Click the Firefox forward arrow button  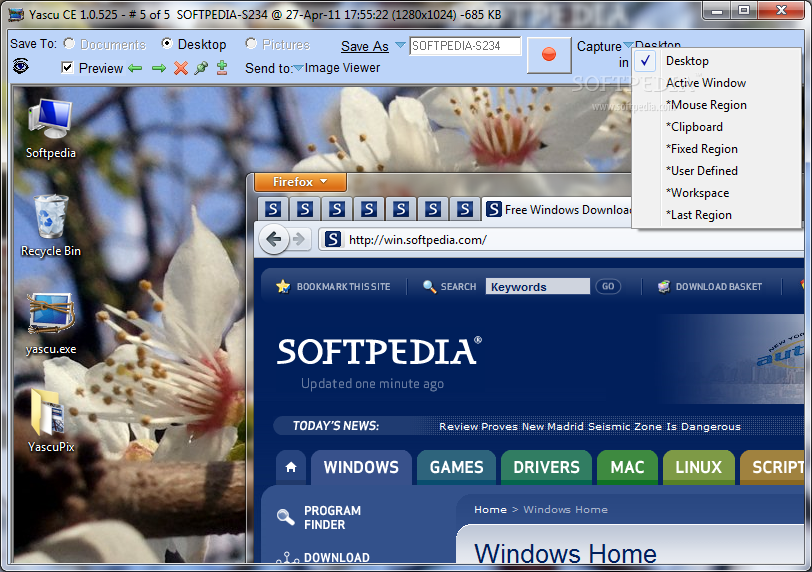299,239
